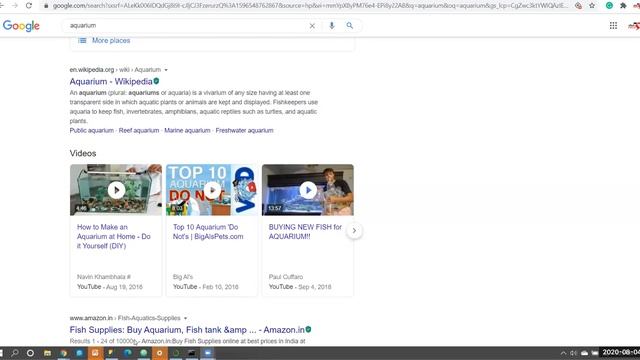
Task: Show next videos with the carousel arrow
Action: [x=354, y=231]
